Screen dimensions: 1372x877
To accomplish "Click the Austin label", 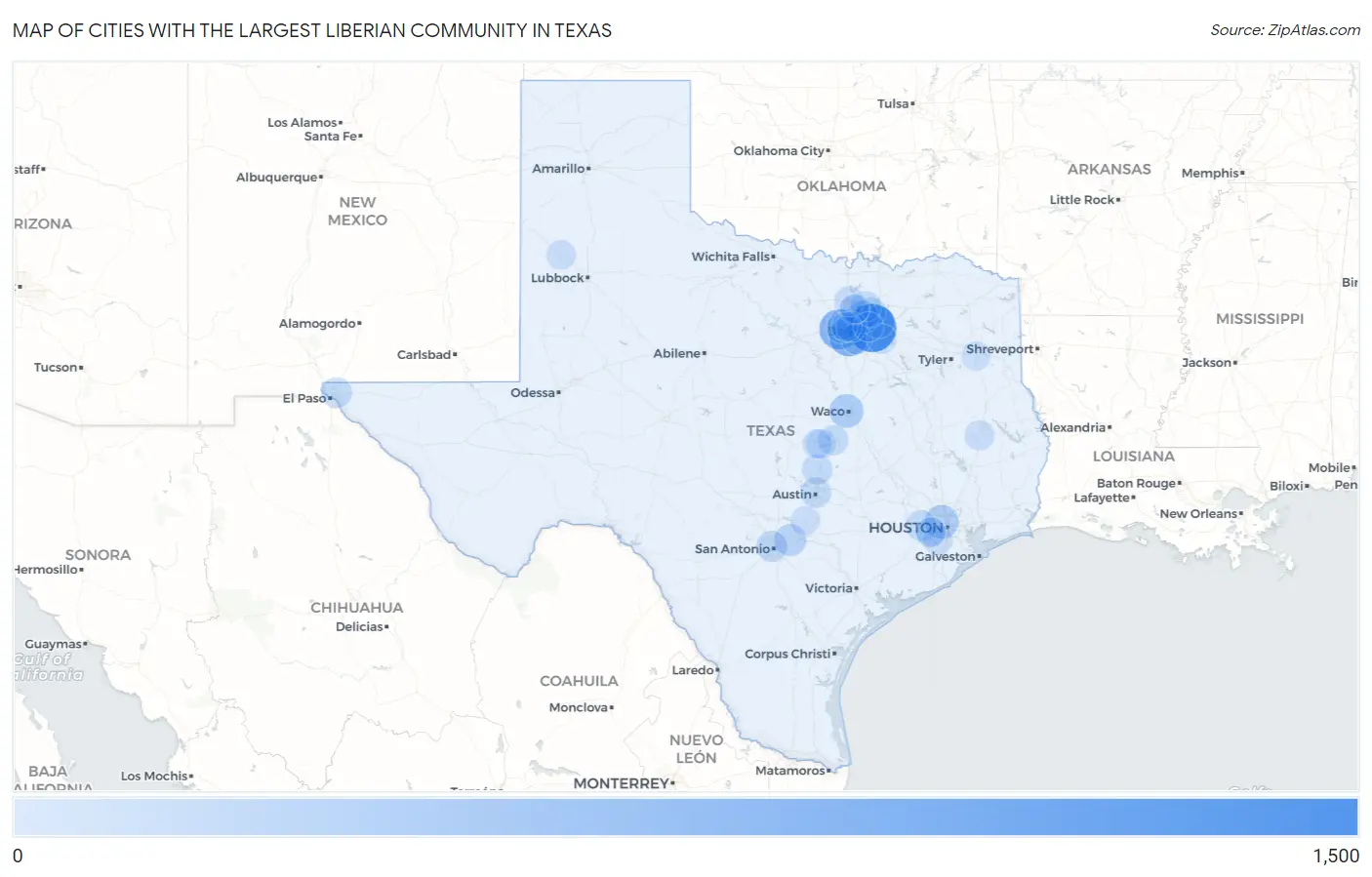I will [792, 495].
